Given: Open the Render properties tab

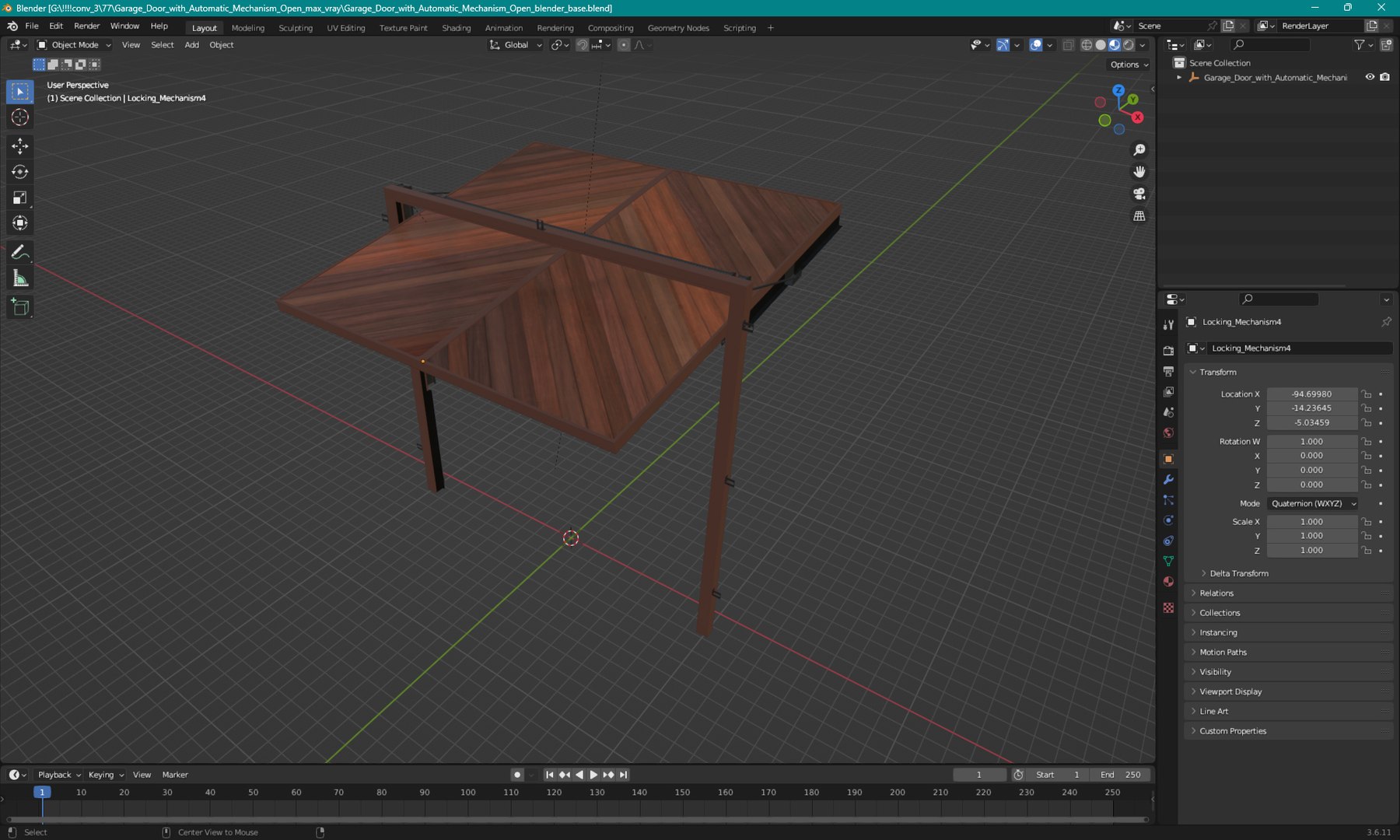Looking at the screenshot, I should [1168, 351].
